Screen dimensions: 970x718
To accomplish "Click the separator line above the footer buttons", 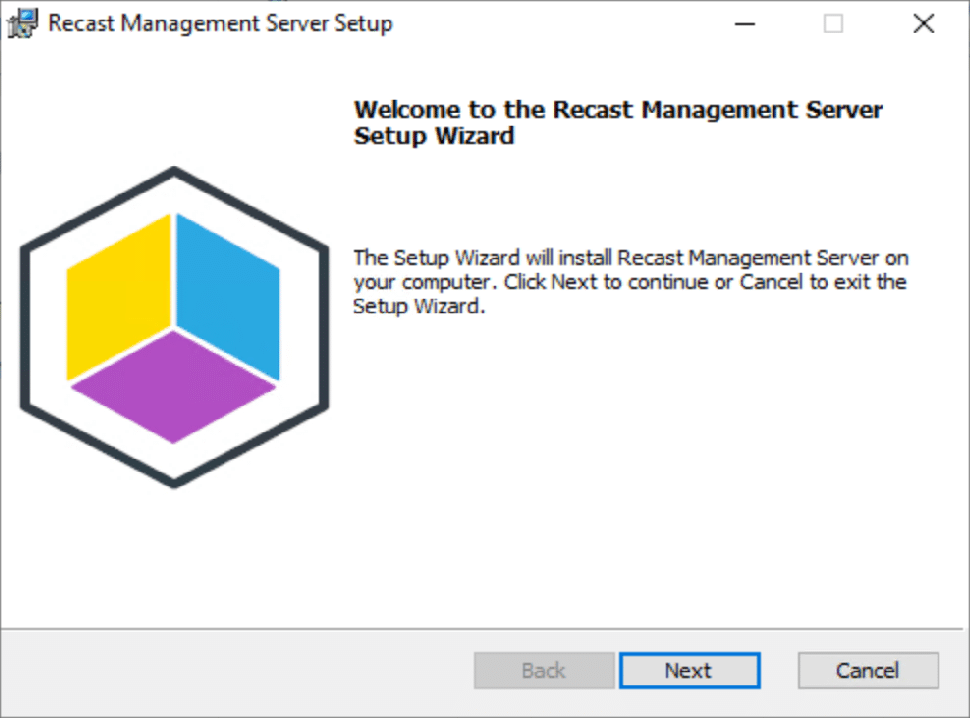I will pyautogui.click(x=483, y=630).
